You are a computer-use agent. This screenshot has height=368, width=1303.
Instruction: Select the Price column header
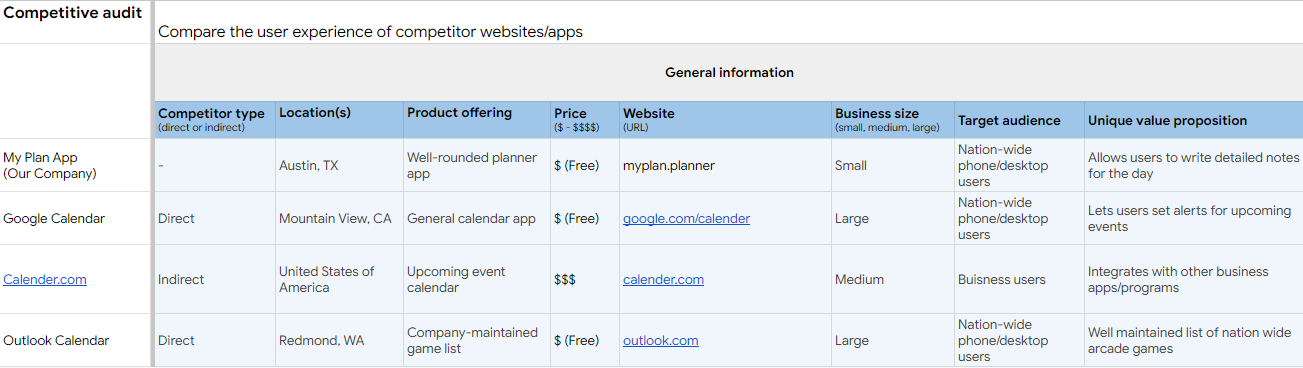(584, 119)
